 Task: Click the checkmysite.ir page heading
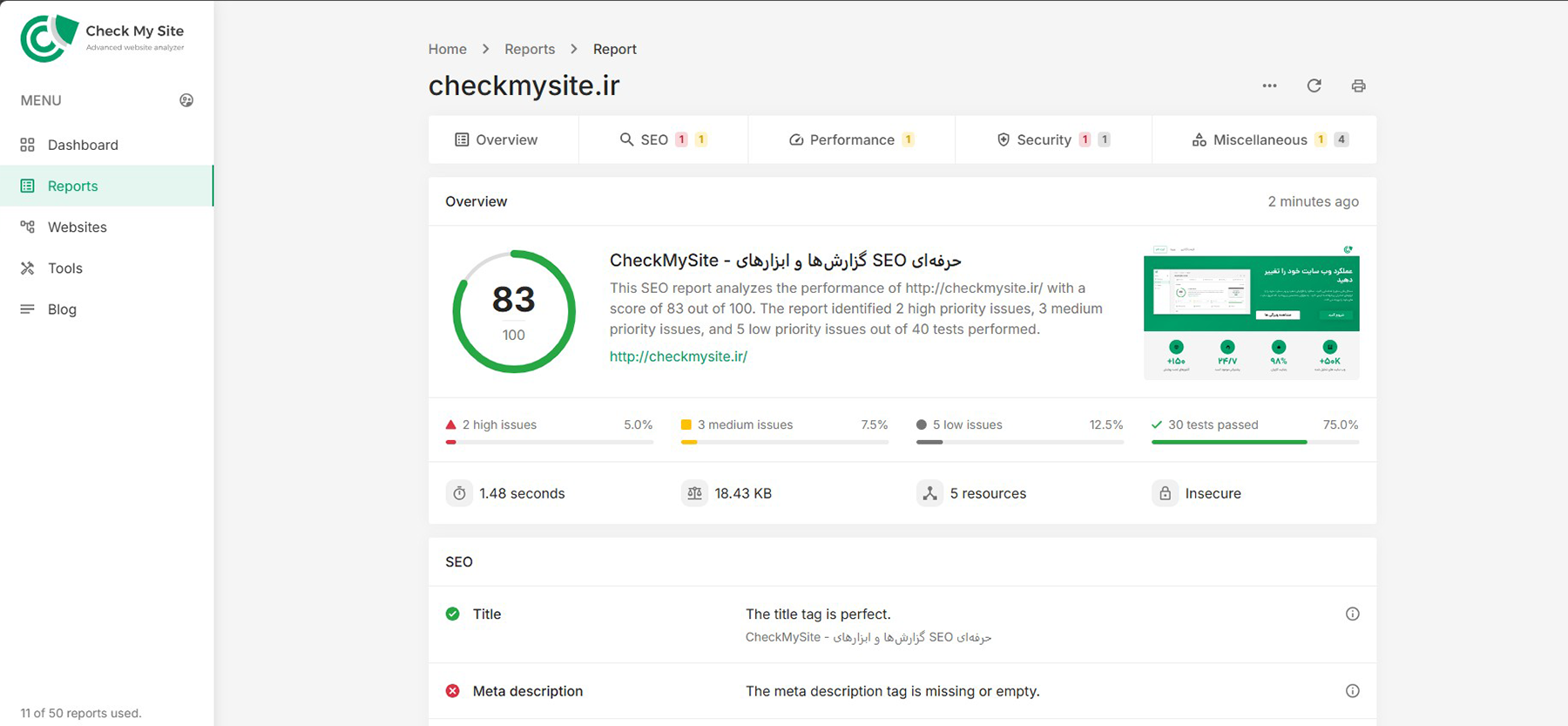(x=524, y=85)
